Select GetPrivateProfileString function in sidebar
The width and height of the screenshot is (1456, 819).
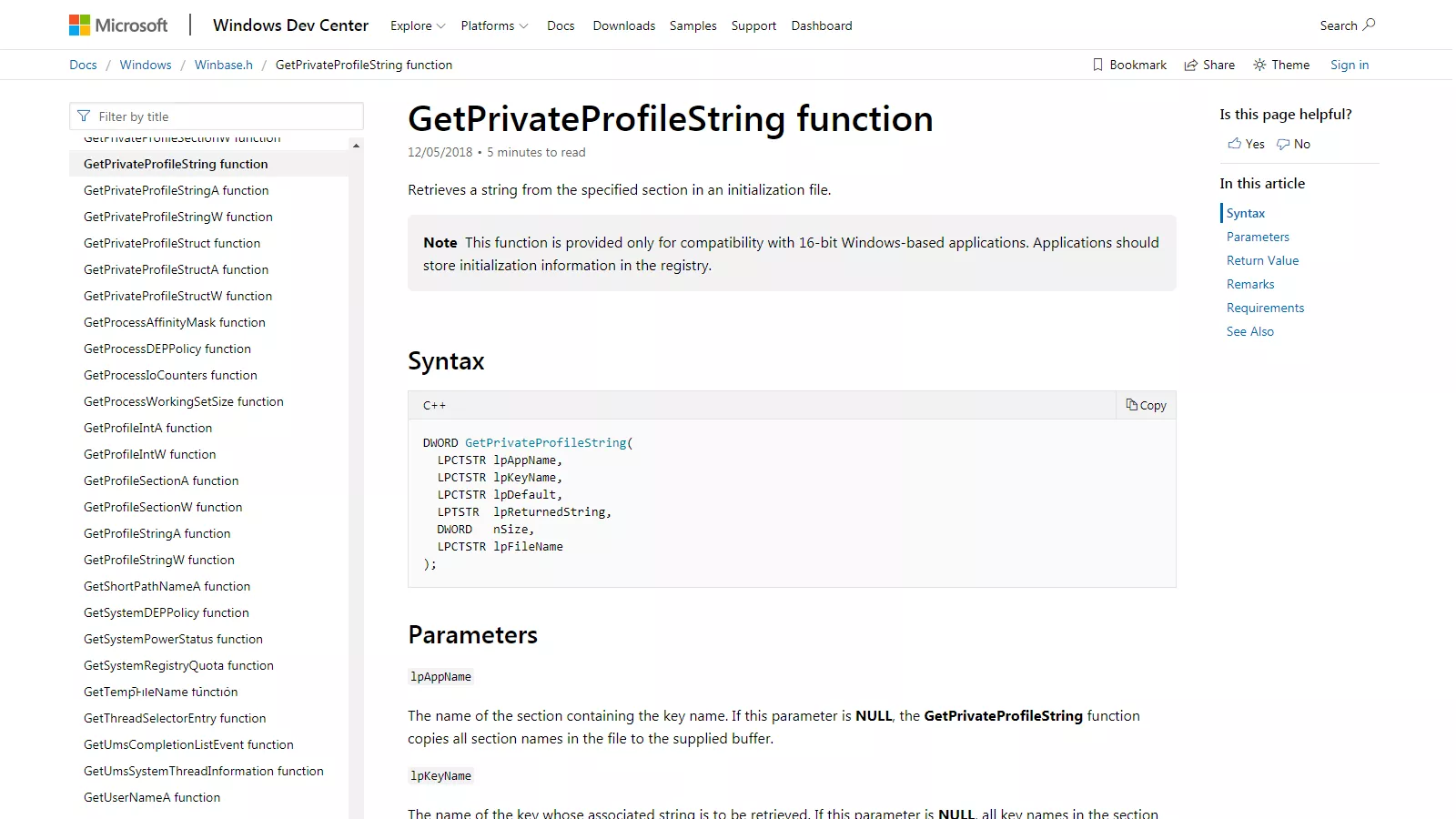click(x=208, y=164)
